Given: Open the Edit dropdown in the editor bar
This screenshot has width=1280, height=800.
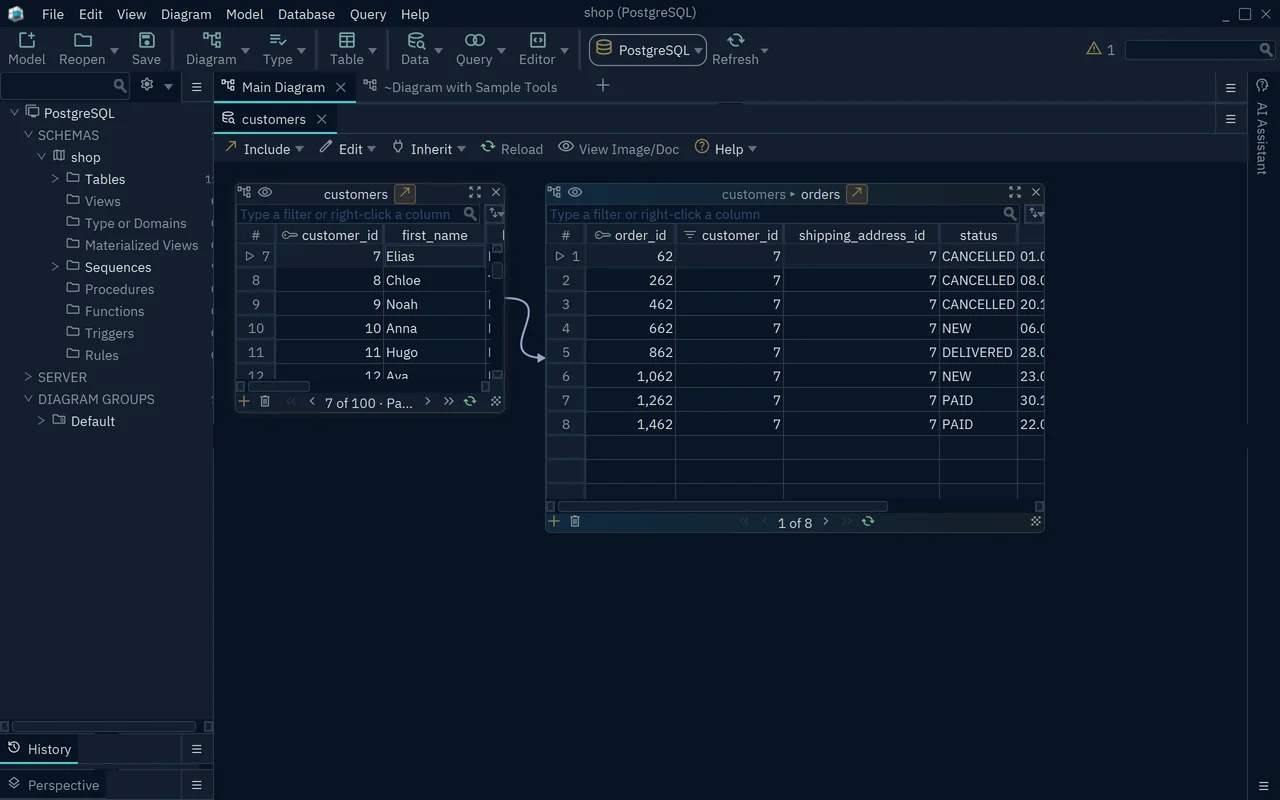Looking at the screenshot, I should click(x=348, y=148).
